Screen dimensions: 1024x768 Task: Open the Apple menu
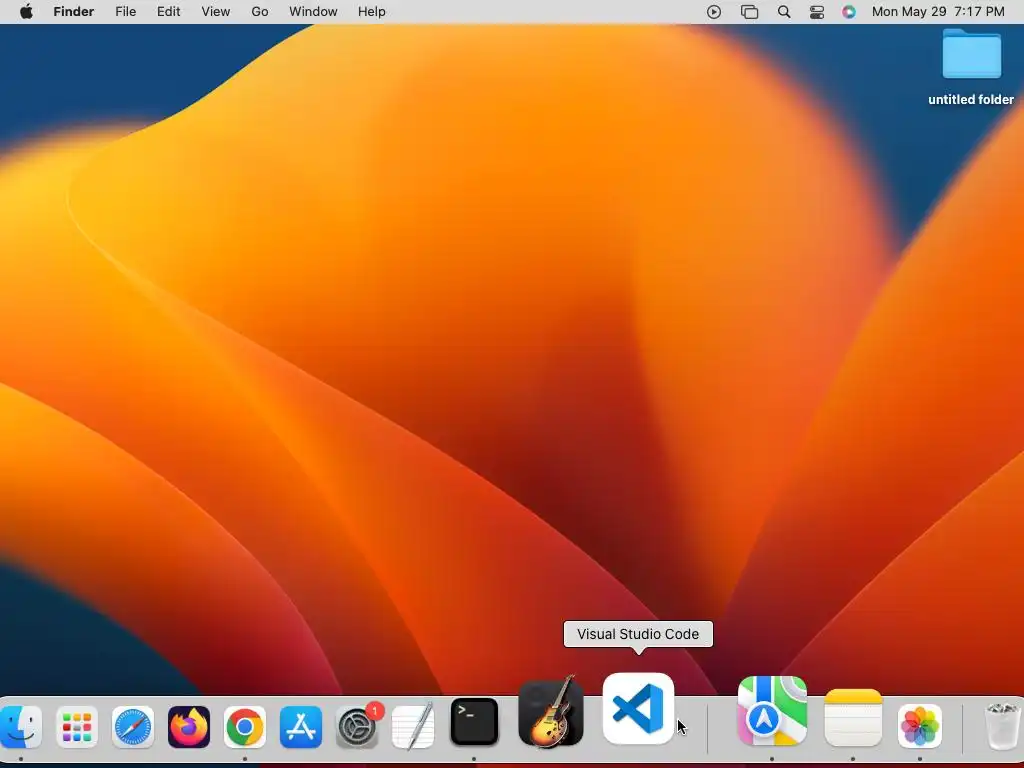coord(26,12)
